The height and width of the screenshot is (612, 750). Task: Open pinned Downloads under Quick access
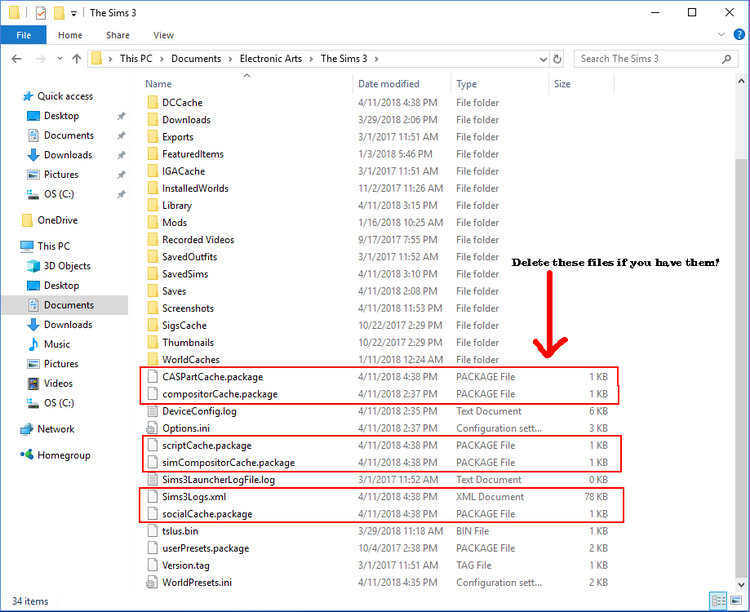(x=68, y=155)
